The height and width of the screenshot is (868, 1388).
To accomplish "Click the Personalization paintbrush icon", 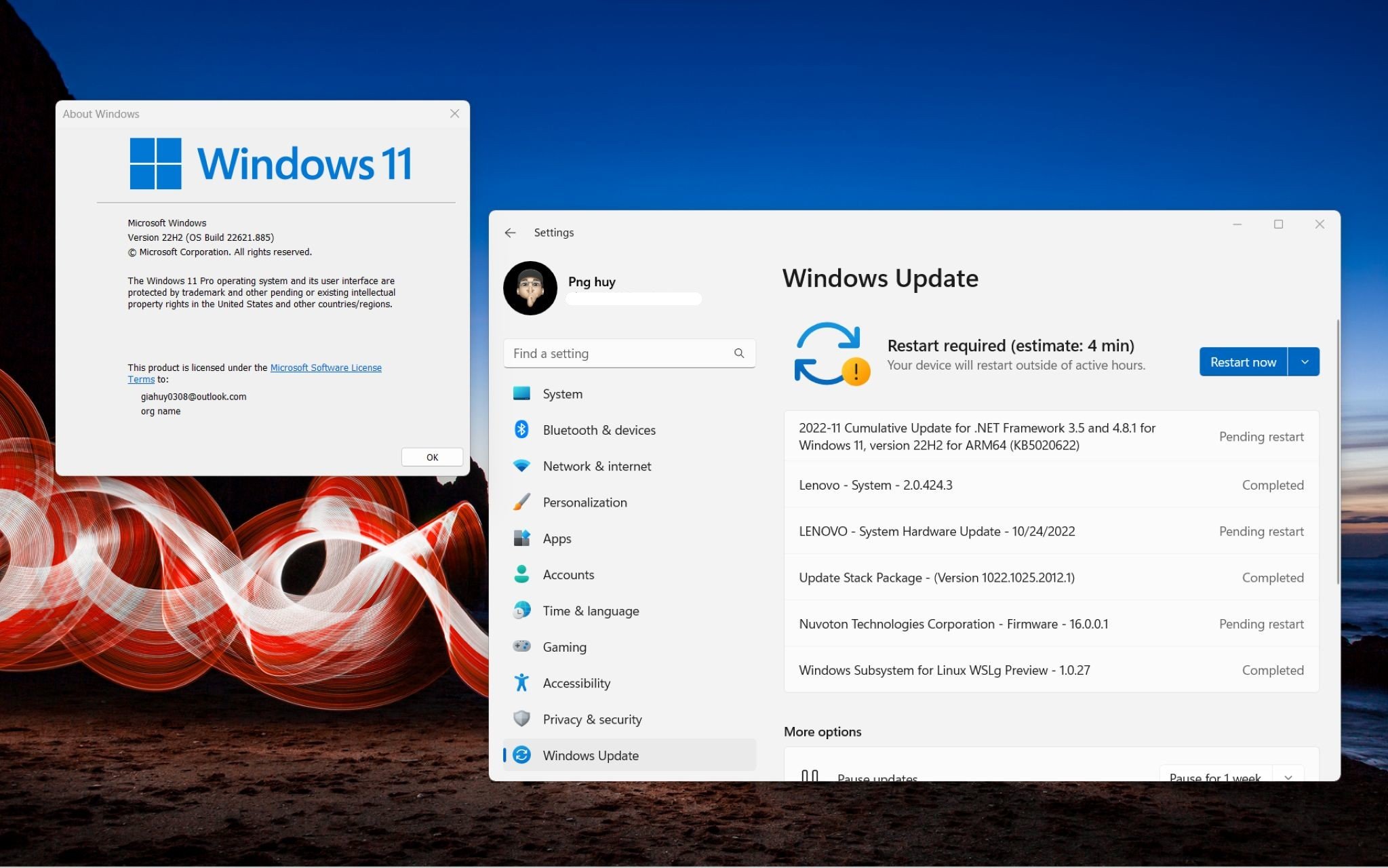I will 521,502.
